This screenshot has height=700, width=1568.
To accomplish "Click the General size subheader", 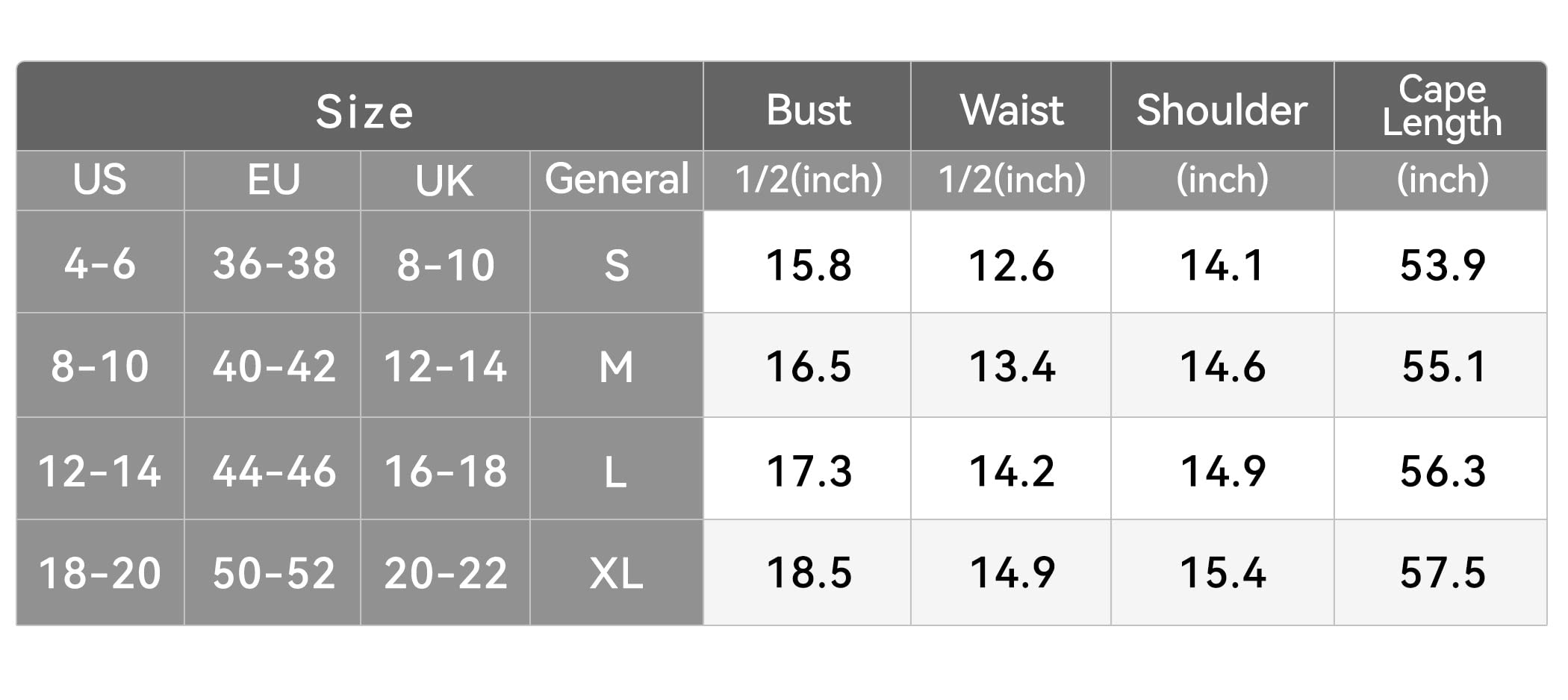I will (x=617, y=180).
